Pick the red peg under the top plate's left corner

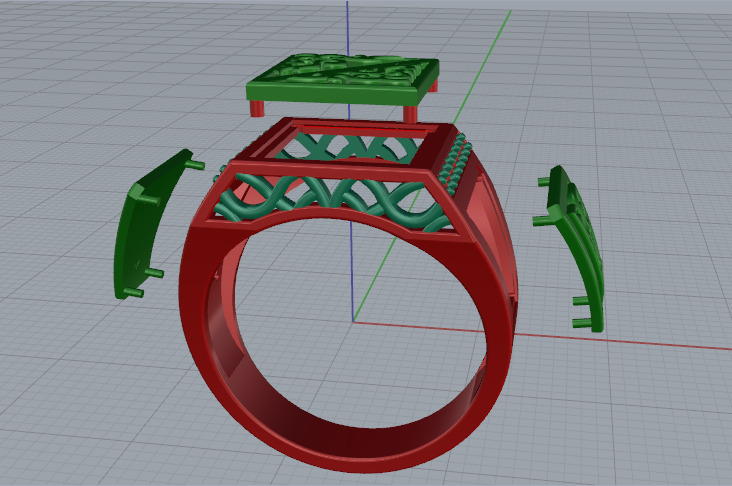point(257,108)
